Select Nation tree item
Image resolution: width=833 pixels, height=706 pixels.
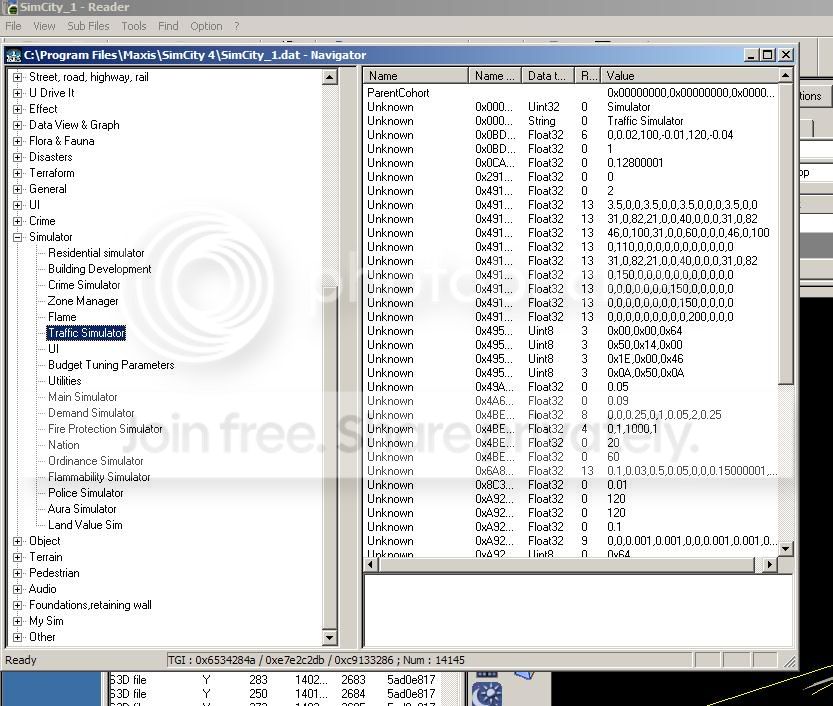point(64,445)
